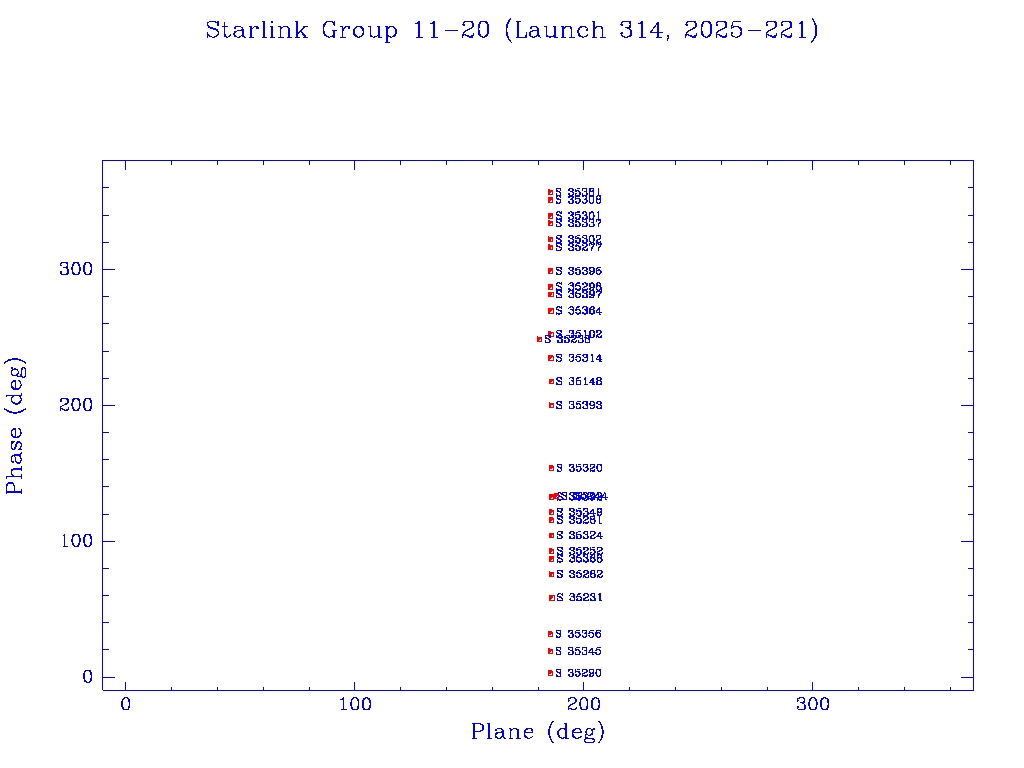
Task: Select the red marker for S 35364
Action: coord(550,311)
